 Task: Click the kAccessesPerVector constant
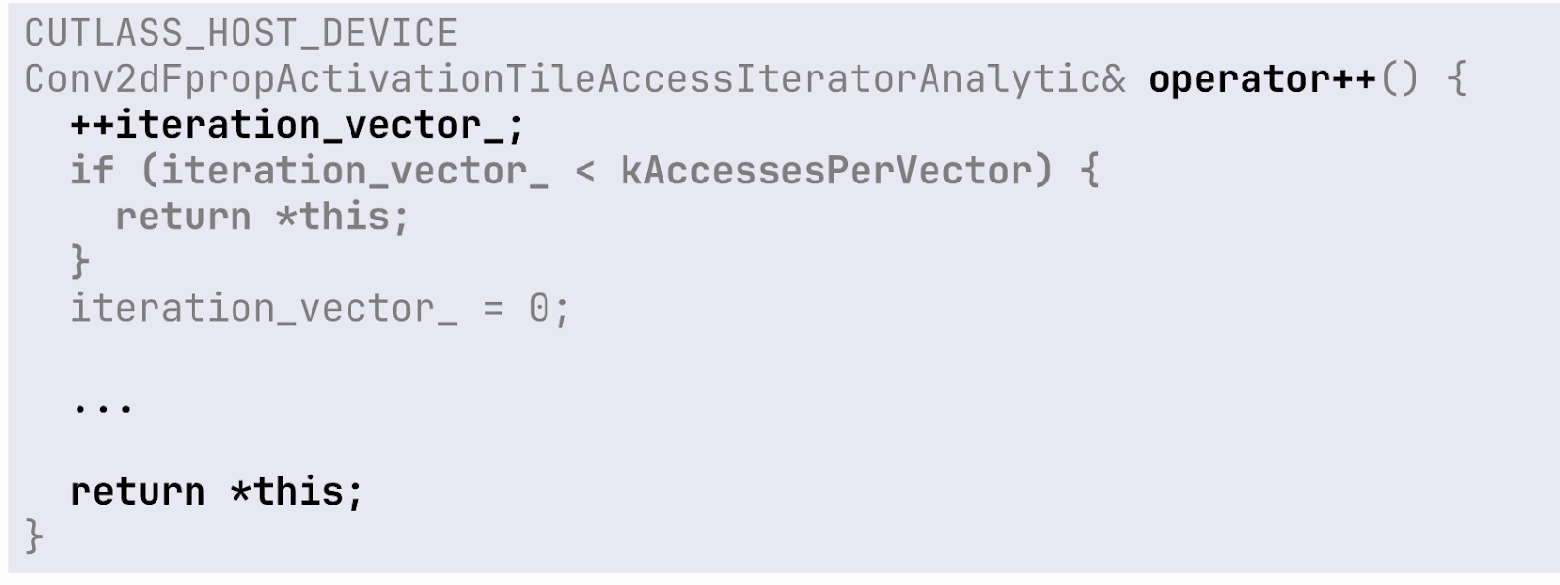pyautogui.click(x=825, y=171)
